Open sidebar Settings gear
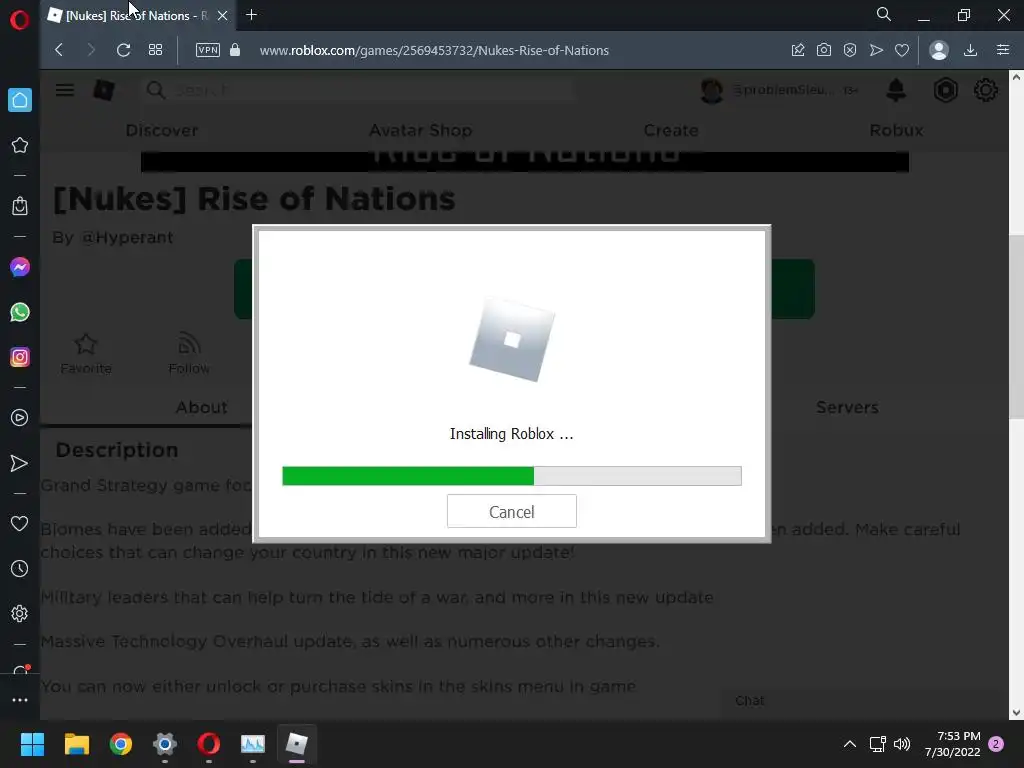The image size is (1024, 768). pos(20,614)
